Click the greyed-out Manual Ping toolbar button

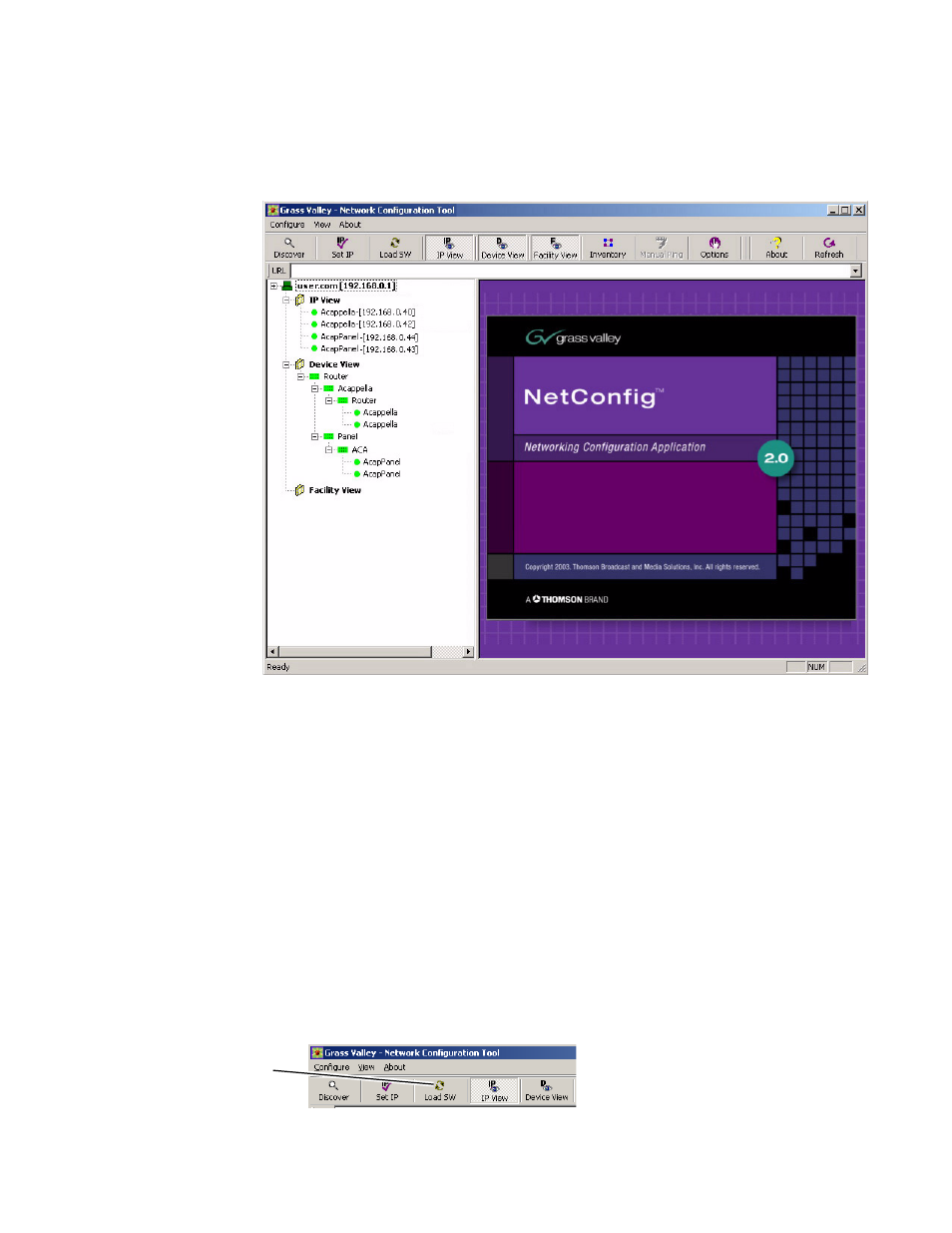pos(661,248)
